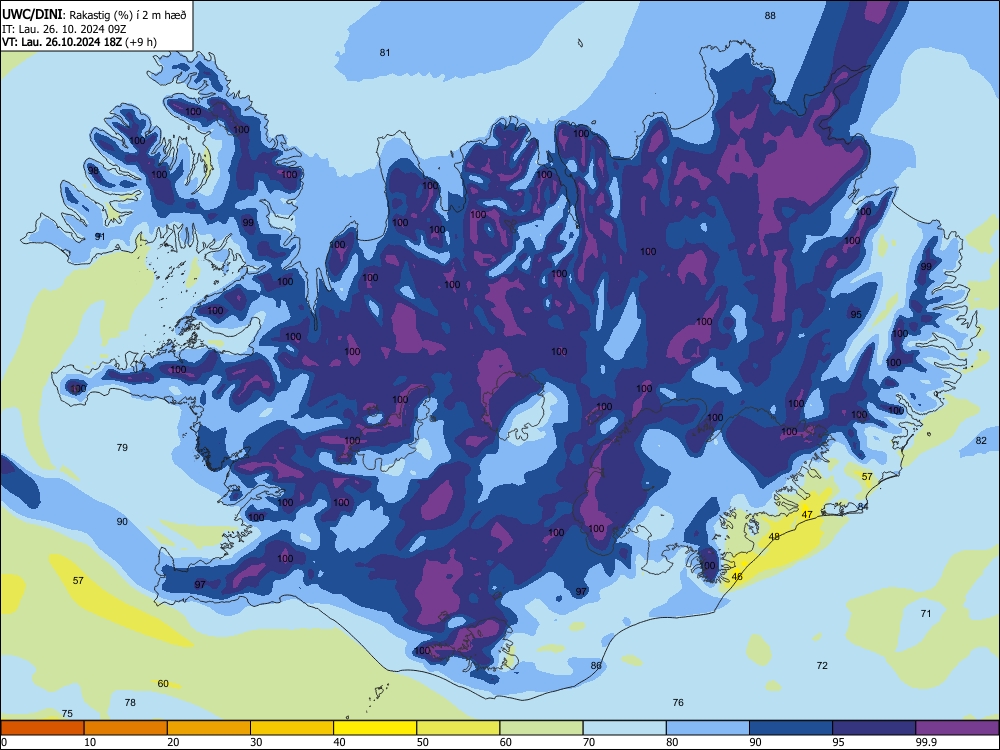Click the map value '75' in the bottom-left corner
This screenshot has width=1000, height=750.
tap(67, 714)
